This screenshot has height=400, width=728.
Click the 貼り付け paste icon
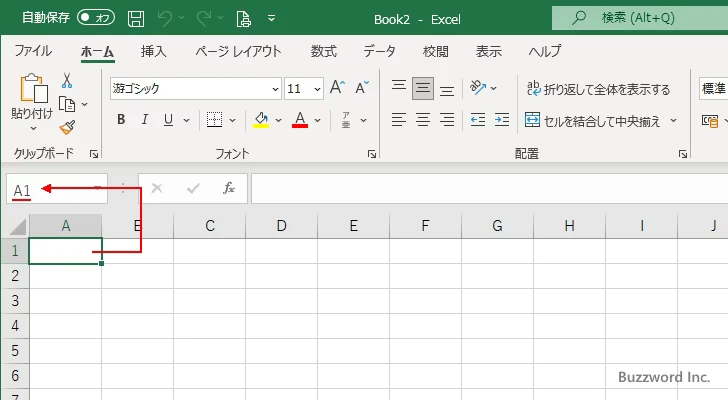[x=33, y=88]
